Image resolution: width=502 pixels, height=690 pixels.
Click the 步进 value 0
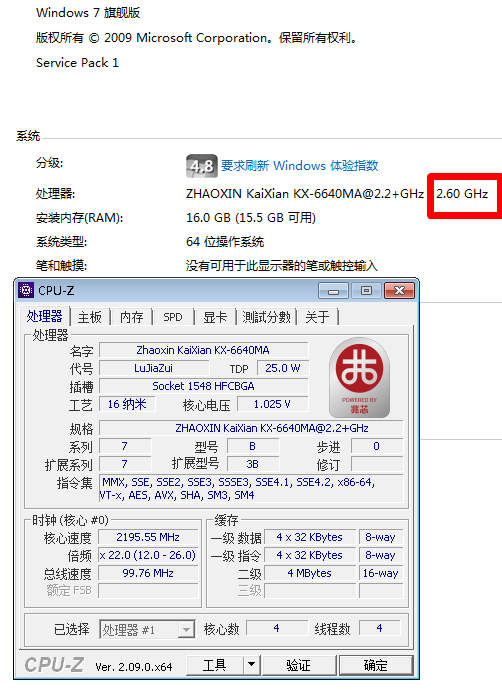pos(377,446)
